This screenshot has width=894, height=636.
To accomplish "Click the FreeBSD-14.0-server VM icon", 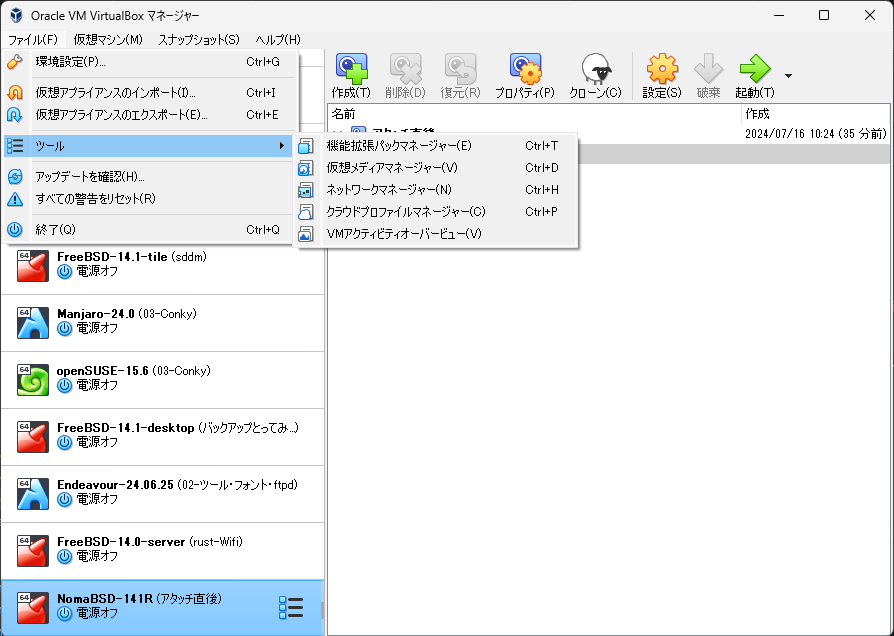I will 32,551.
